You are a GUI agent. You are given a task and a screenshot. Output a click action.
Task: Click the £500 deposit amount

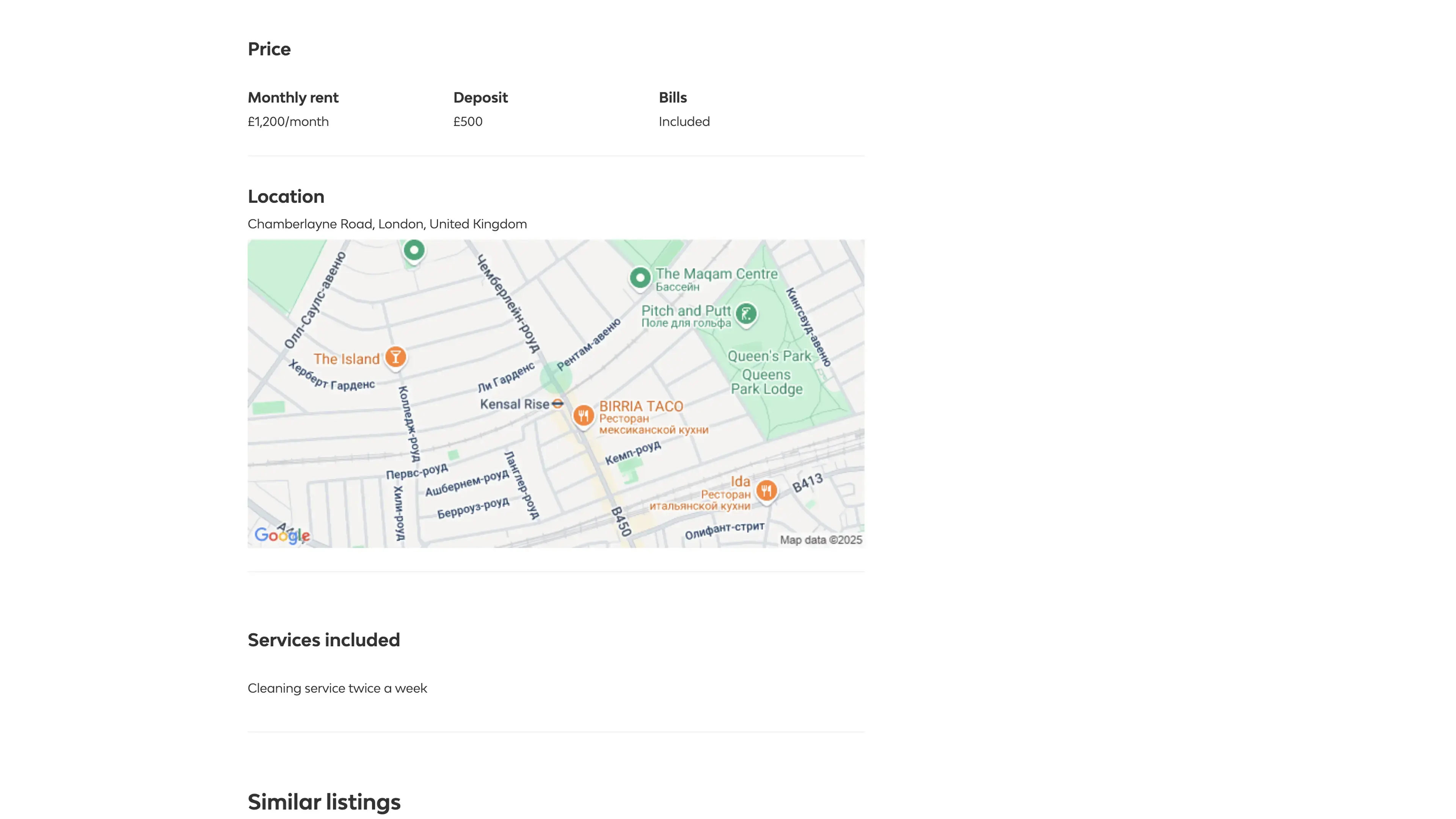(468, 121)
